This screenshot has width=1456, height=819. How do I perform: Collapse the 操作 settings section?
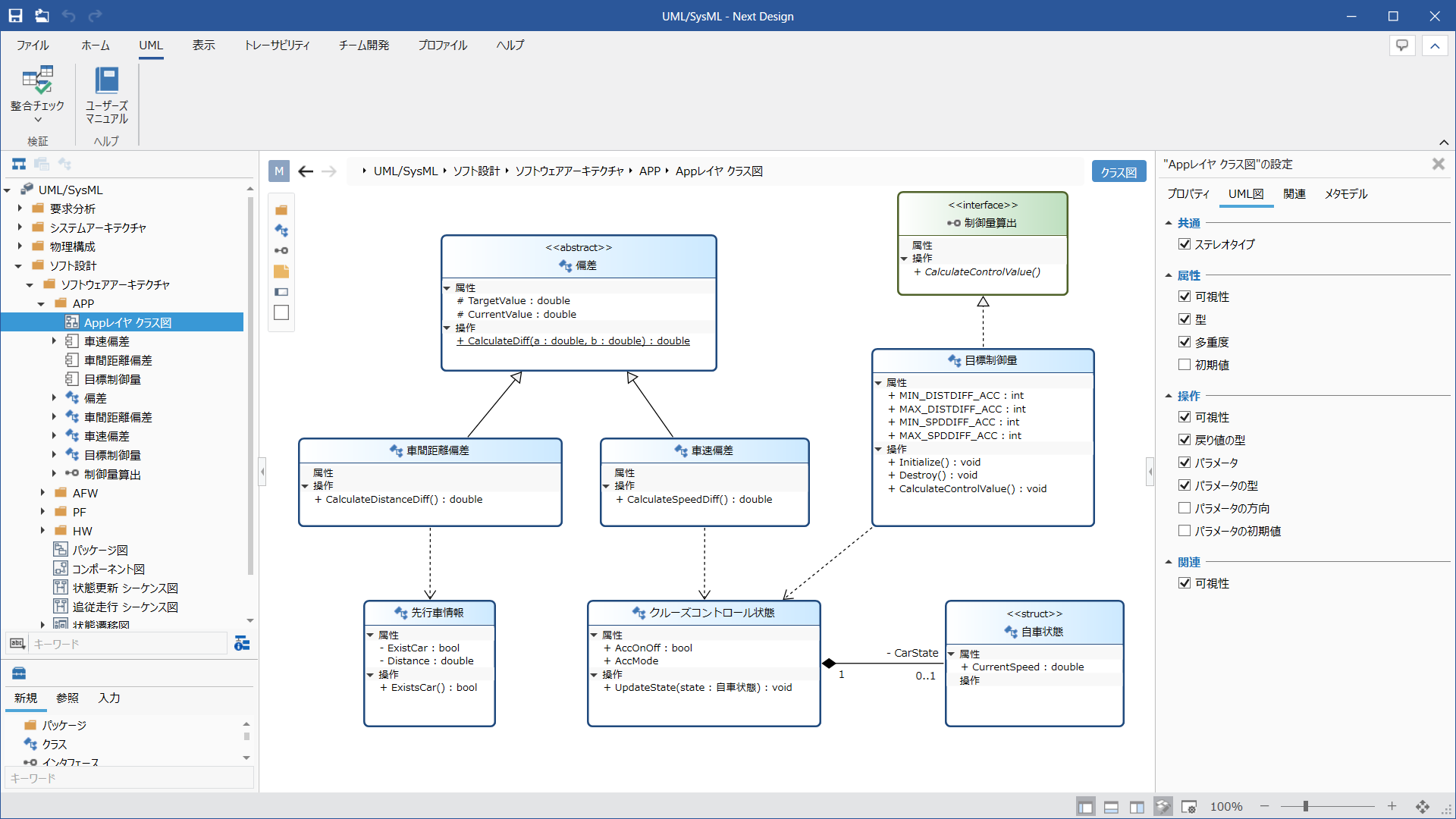pos(1169,396)
